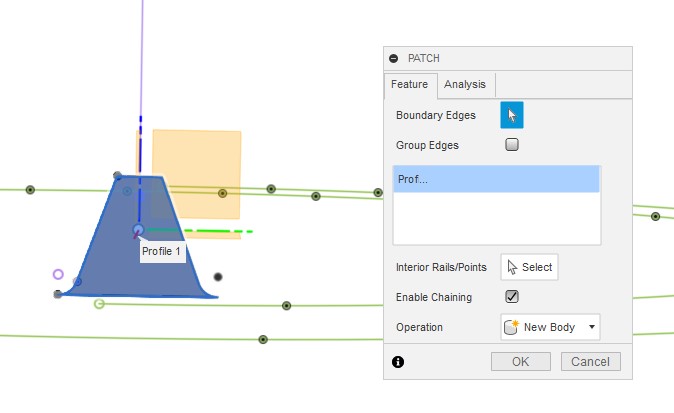Confirm the patch with OK
Image resolution: width=674 pixels, height=413 pixels.
pyautogui.click(x=520, y=362)
